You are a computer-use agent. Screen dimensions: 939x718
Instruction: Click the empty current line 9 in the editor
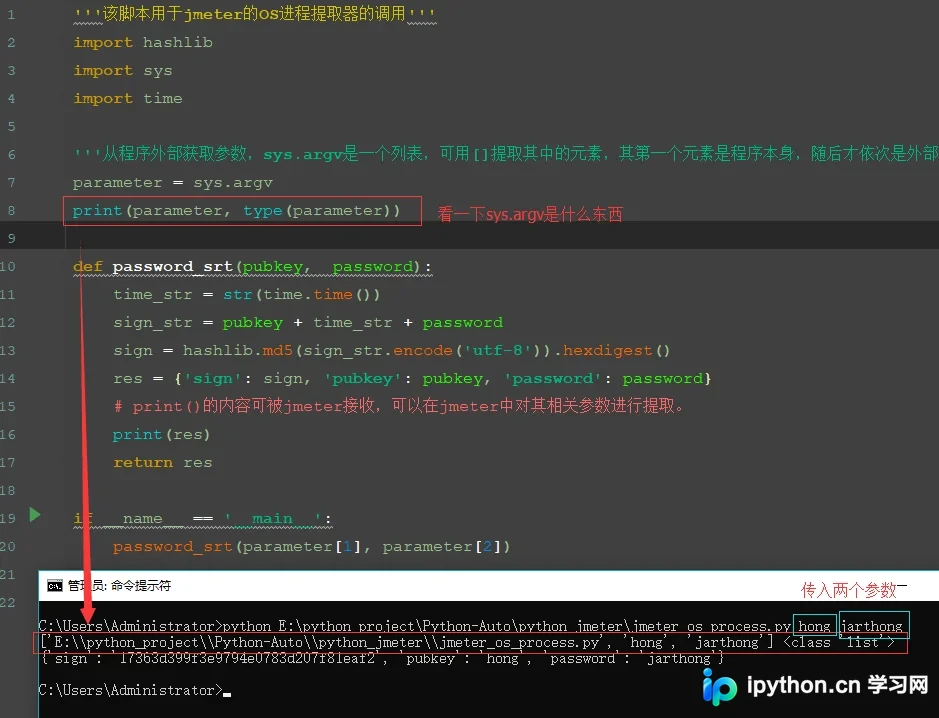(470, 238)
